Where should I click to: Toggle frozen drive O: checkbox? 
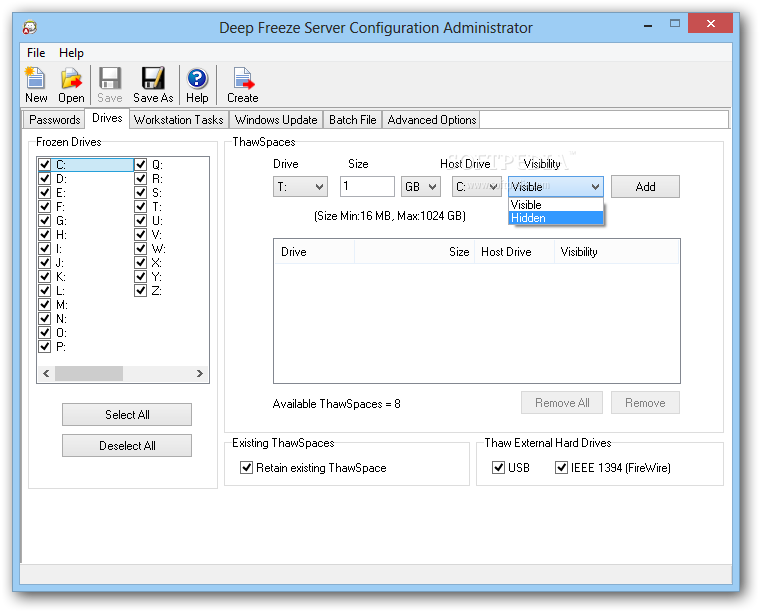click(x=45, y=332)
